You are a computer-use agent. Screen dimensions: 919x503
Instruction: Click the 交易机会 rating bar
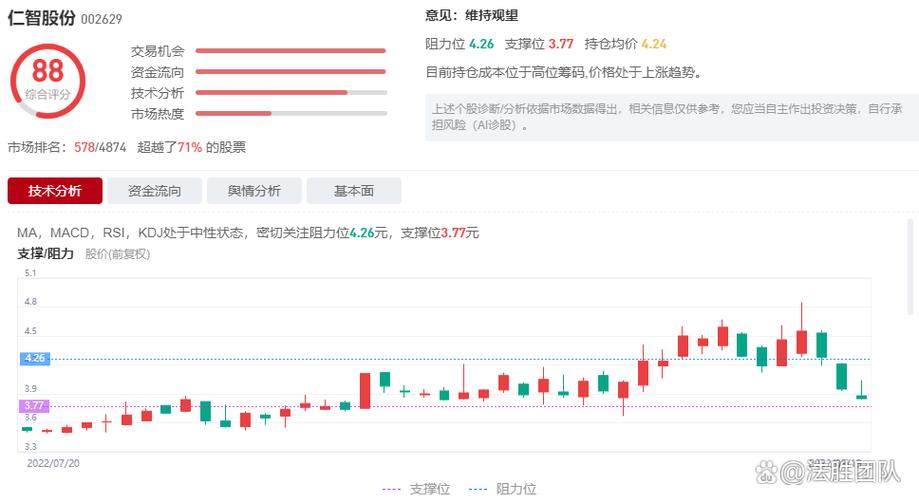click(290, 50)
